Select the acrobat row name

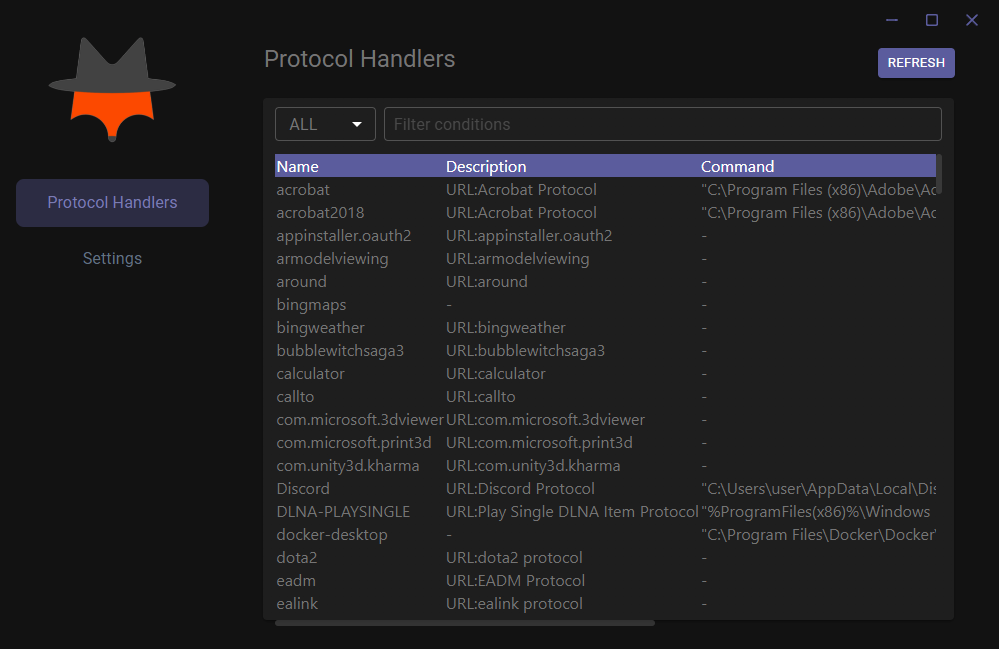303,190
